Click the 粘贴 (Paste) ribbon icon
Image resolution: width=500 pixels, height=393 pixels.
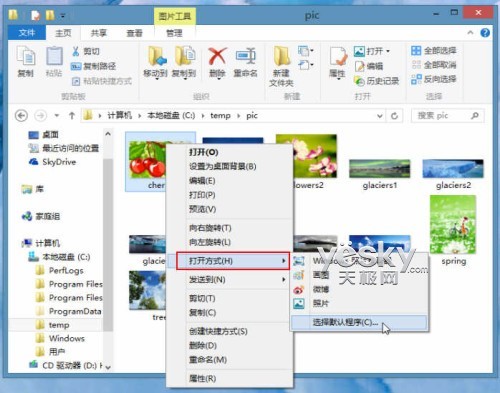pos(54,62)
